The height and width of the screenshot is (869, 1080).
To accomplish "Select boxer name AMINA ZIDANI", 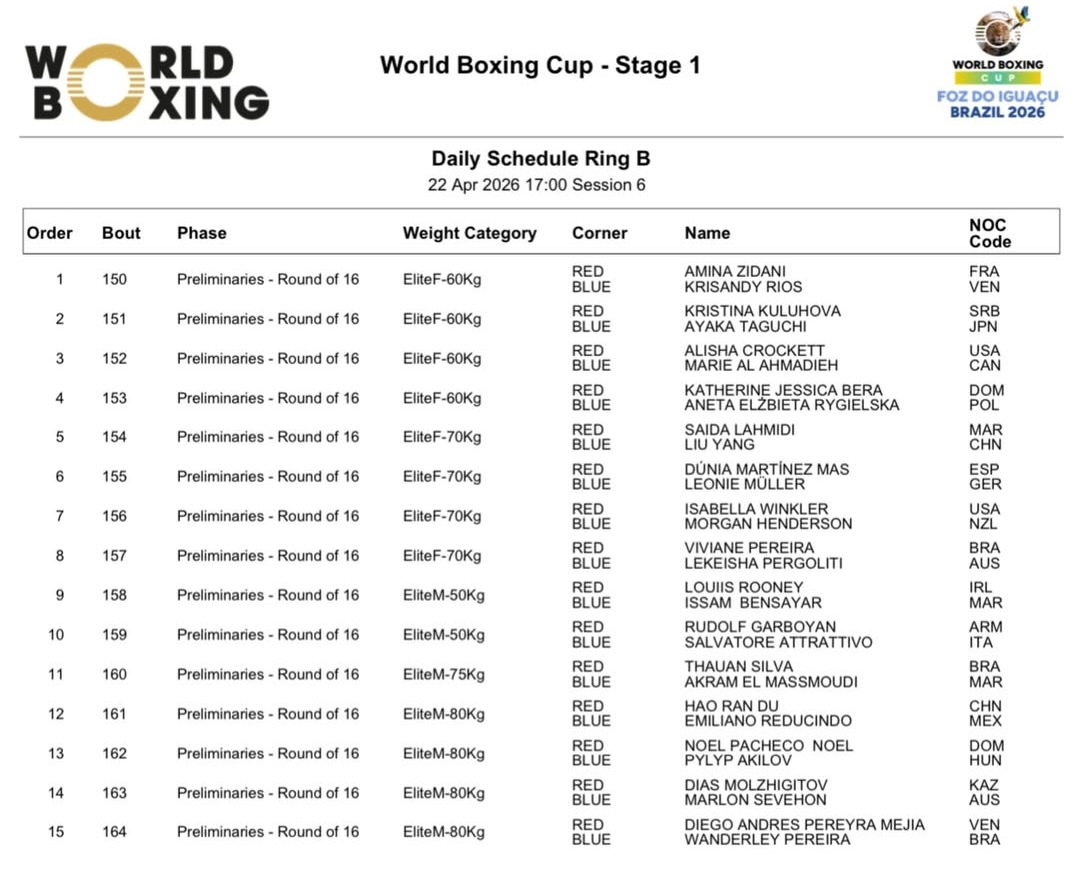I will 735,272.
